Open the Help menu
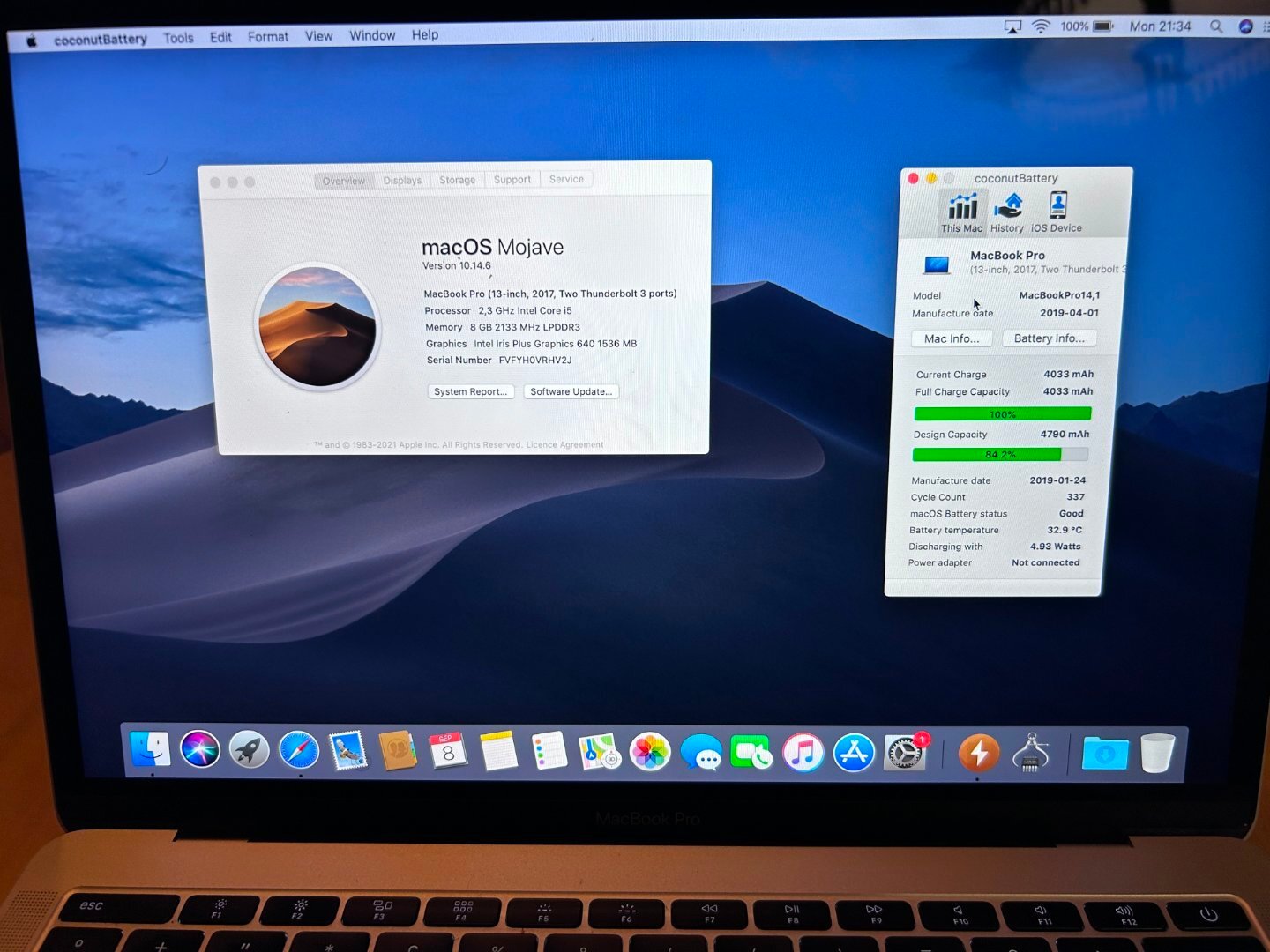The image size is (1270, 952). point(425,35)
